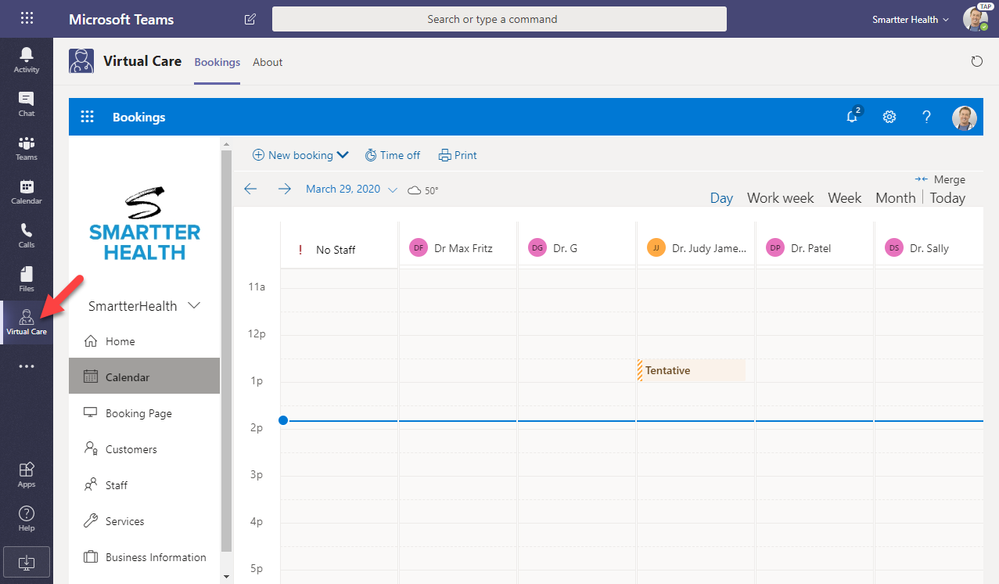
Task: Click the Virtual Care app logo
Action: pyautogui.click(x=82, y=61)
